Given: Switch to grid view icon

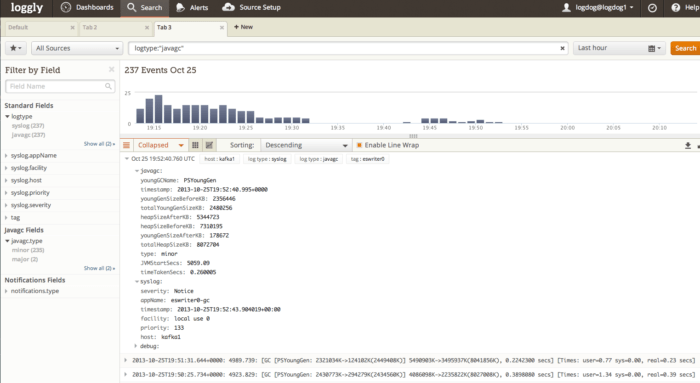Looking at the screenshot, I should [195, 145].
